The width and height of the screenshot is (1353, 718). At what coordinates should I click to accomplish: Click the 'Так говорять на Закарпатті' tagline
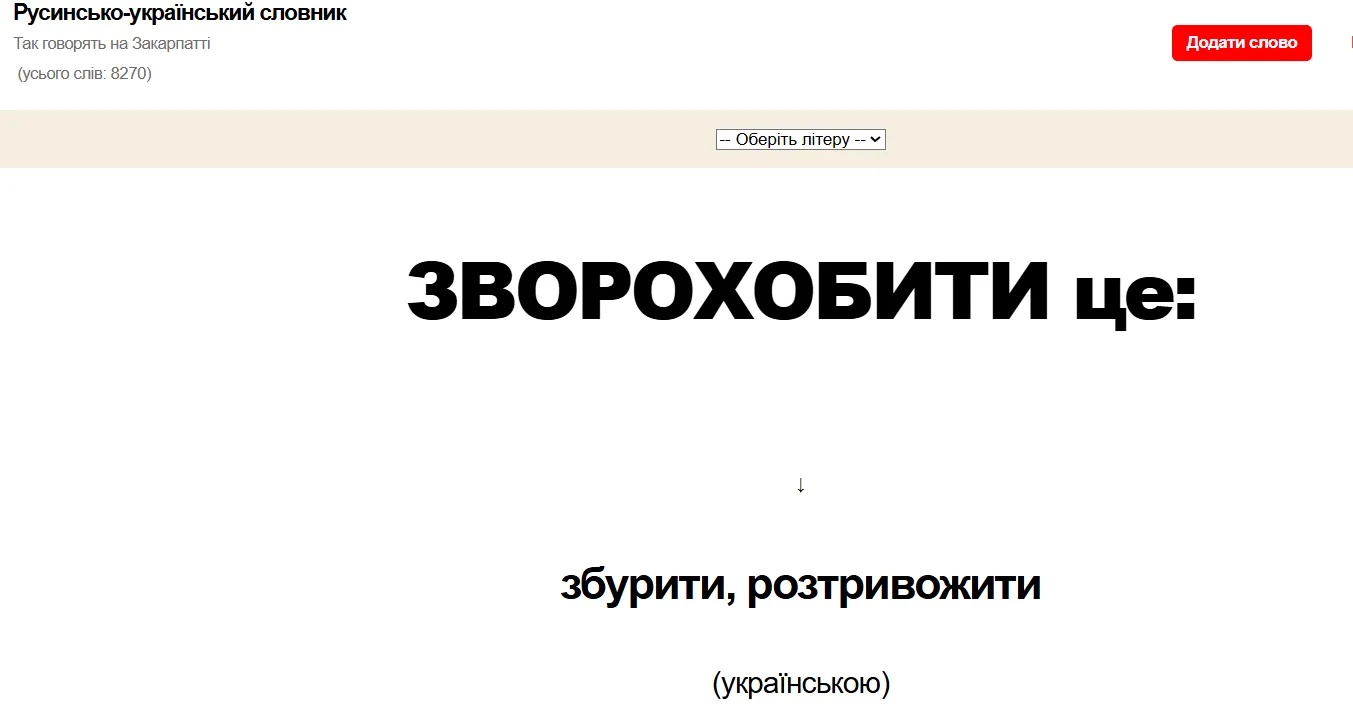(x=112, y=44)
